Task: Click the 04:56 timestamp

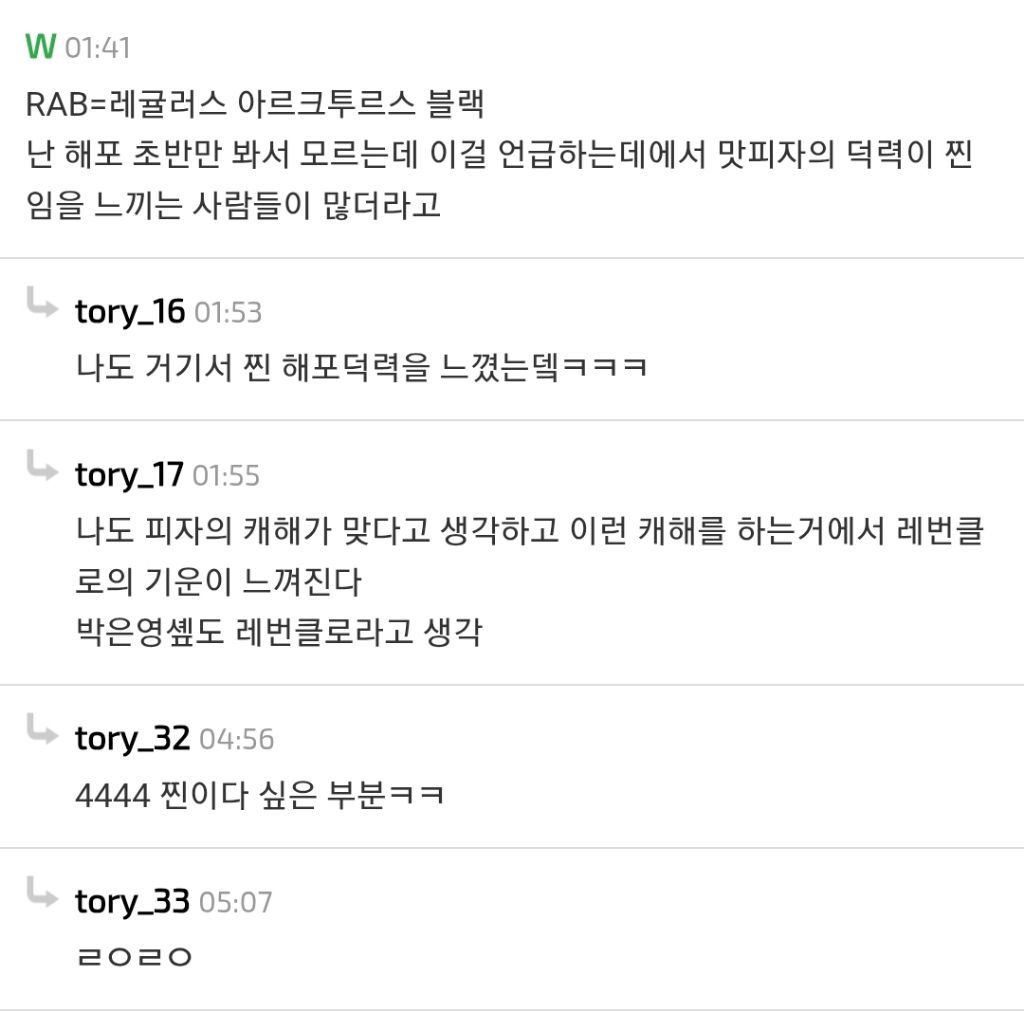Action: click(x=236, y=740)
